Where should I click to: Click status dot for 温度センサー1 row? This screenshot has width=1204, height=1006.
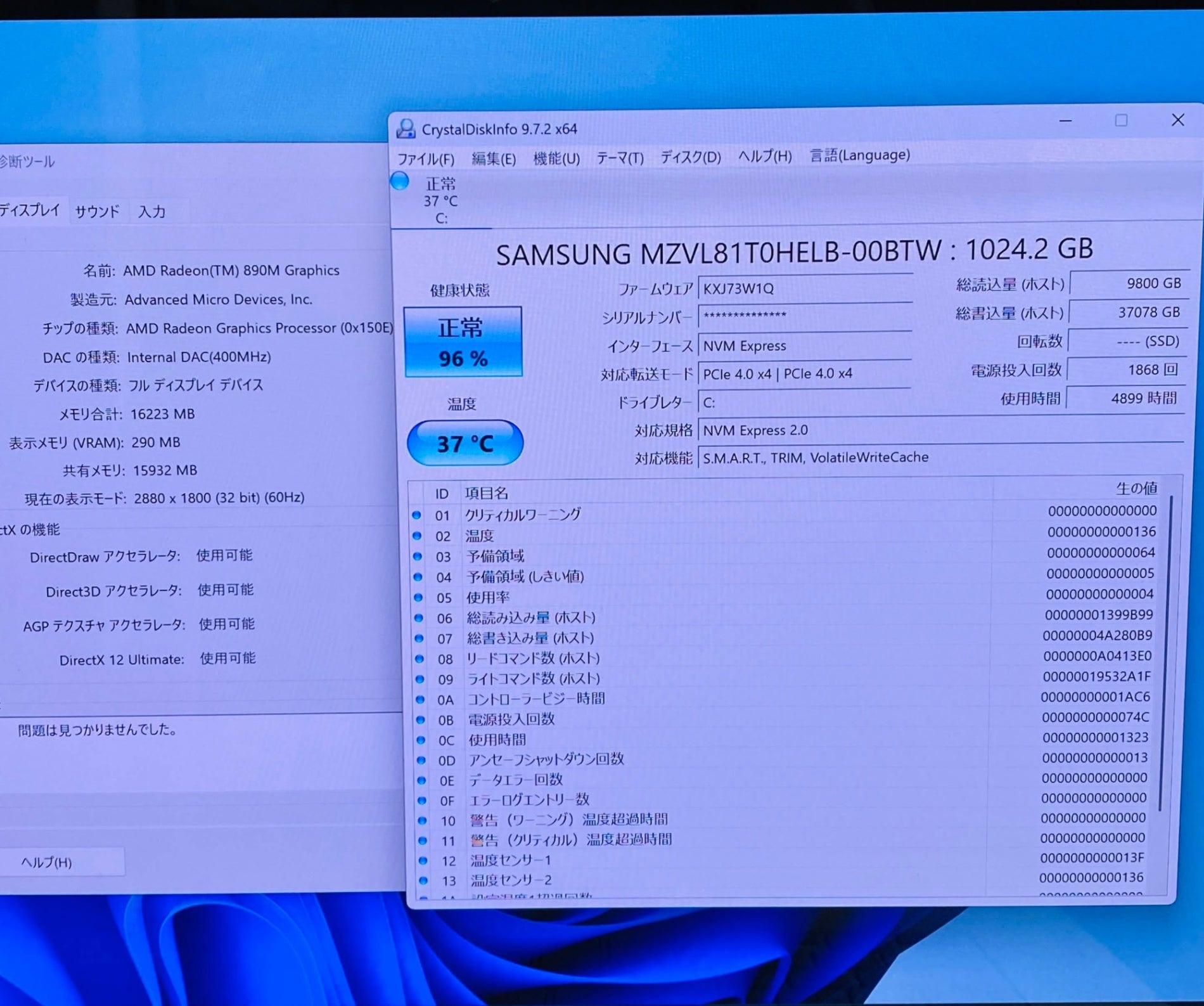[423, 860]
